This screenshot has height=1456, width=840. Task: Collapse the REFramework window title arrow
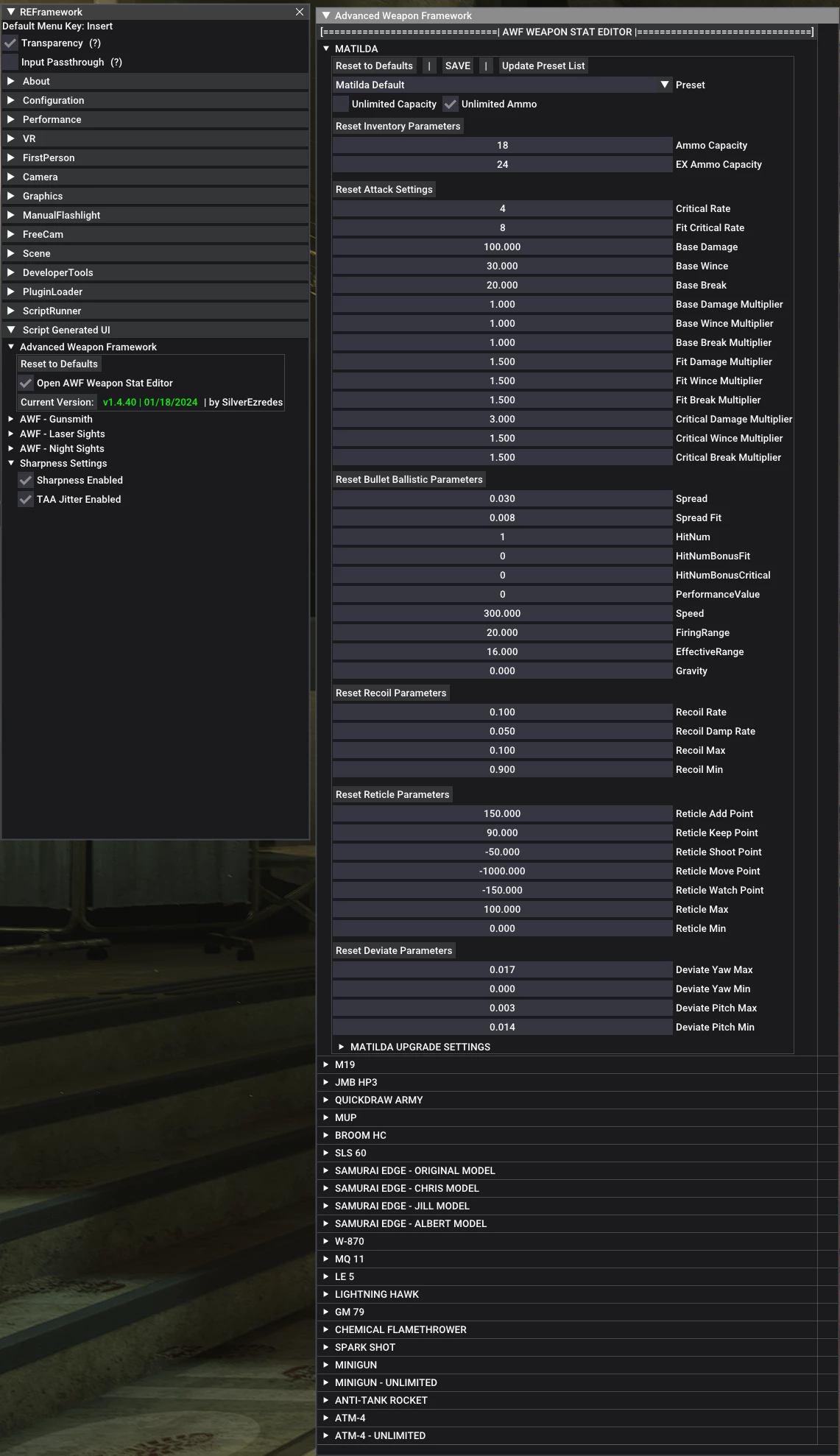(x=11, y=12)
